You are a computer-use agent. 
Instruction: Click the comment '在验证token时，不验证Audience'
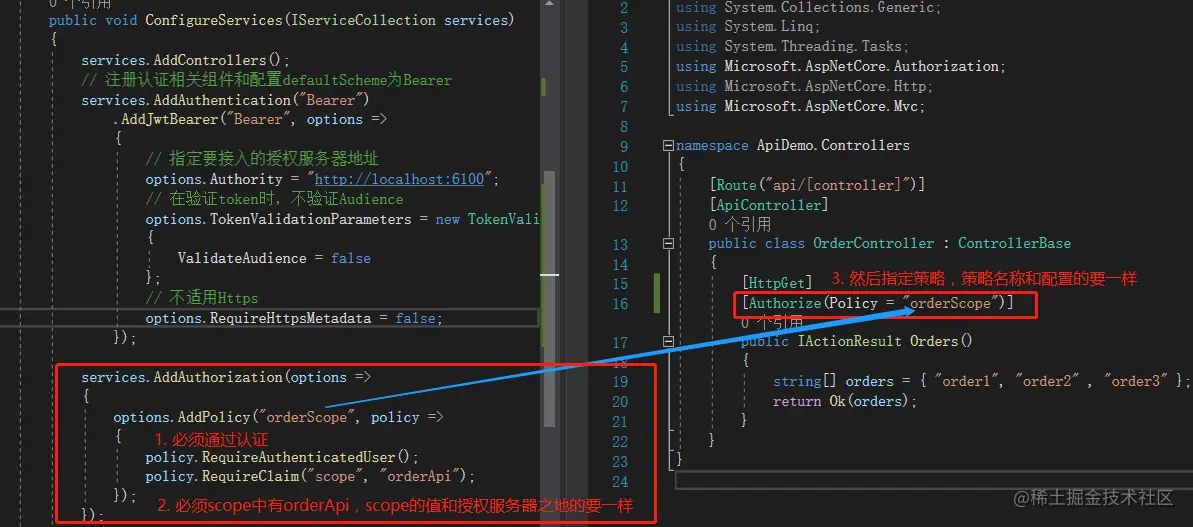[275, 199]
